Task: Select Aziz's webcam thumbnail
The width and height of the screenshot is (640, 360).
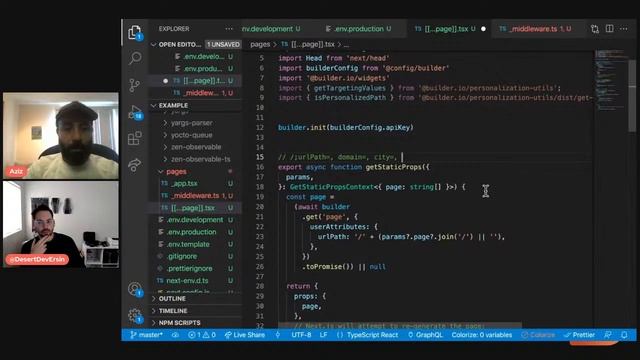Action: (61, 136)
